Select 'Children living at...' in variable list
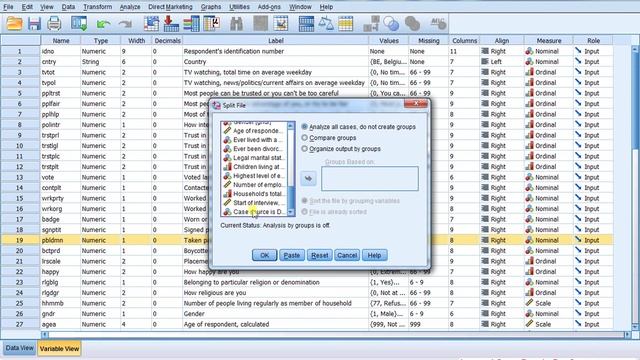Viewport: 640px width, 360px height. click(253, 167)
